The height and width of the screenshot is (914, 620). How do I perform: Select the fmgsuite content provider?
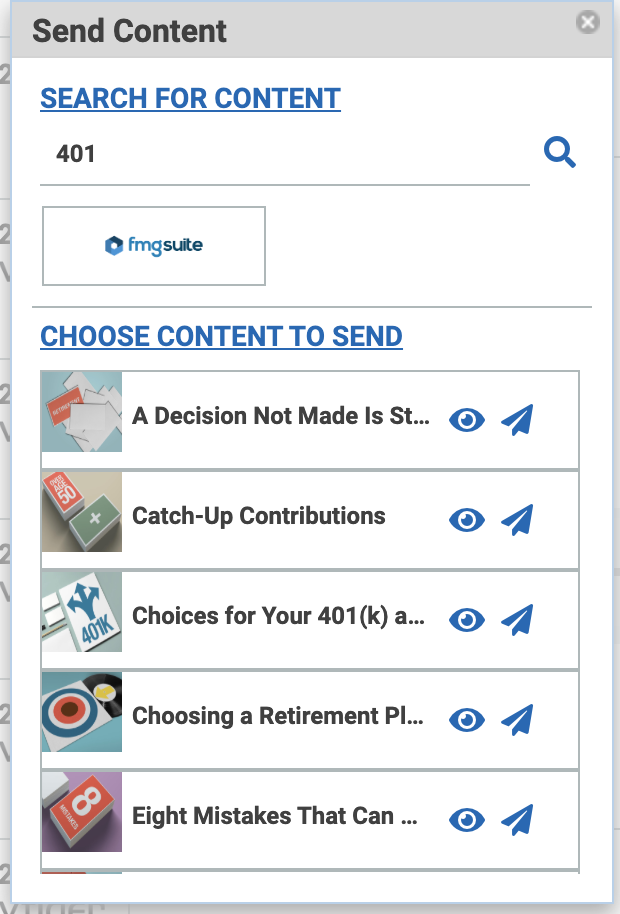tap(154, 246)
